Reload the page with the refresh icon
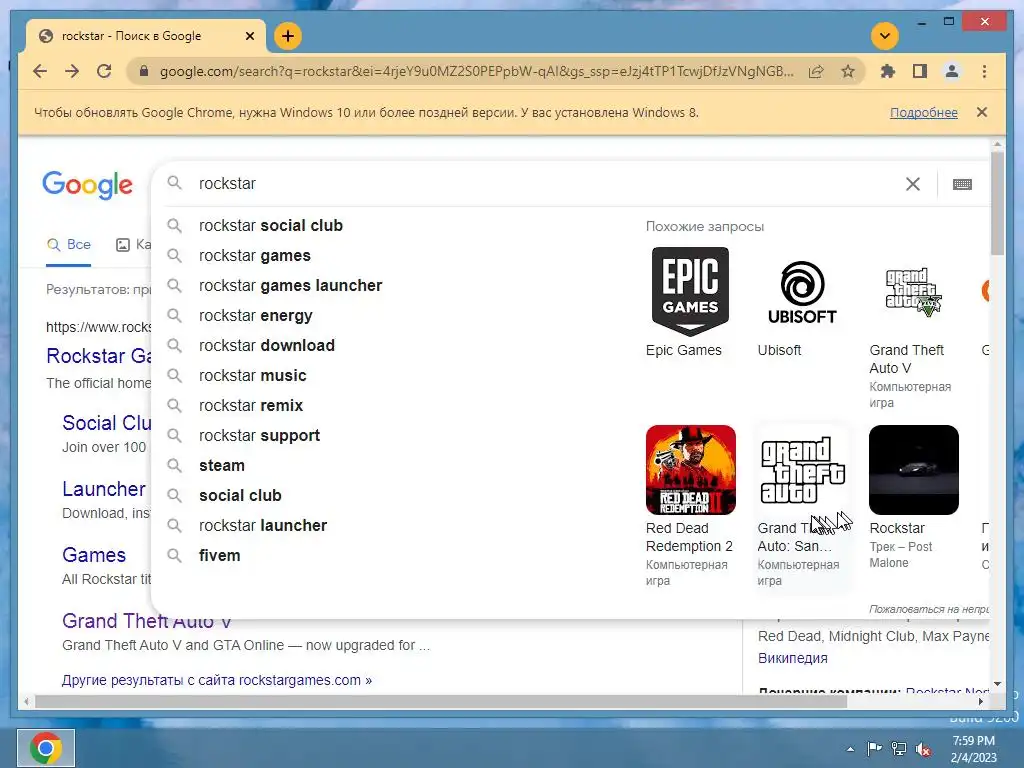The image size is (1024, 768). pos(104,71)
